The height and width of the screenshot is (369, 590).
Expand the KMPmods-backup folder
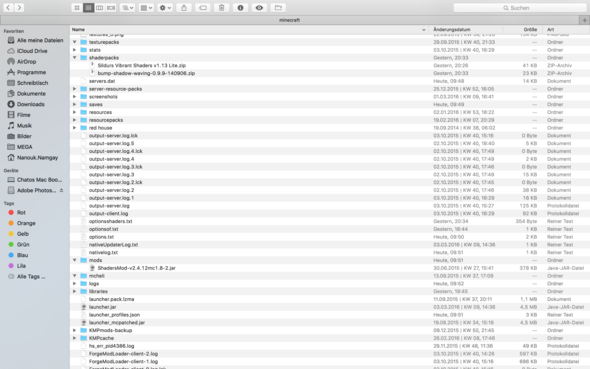click(75, 330)
